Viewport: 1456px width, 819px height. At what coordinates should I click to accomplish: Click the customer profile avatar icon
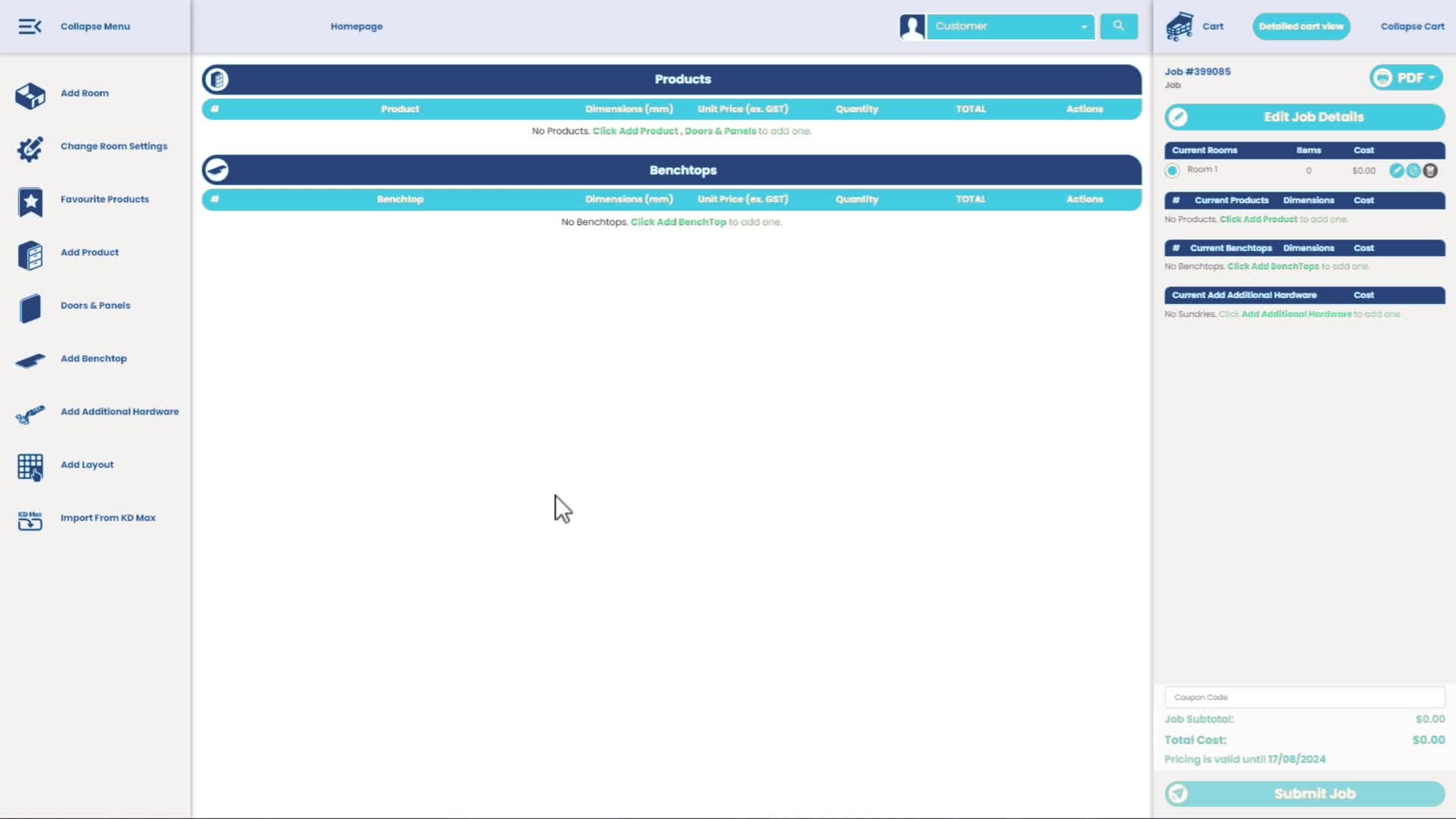click(912, 27)
